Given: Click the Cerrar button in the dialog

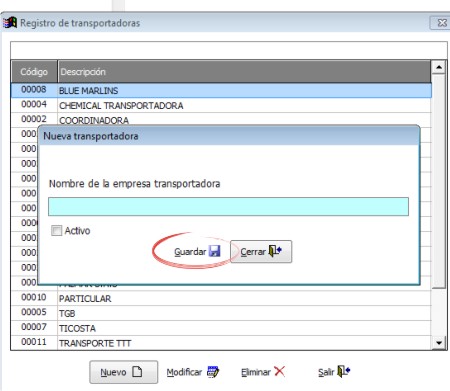Looking at the screenshot, I should pyautogui.click(x=261, y=251).
